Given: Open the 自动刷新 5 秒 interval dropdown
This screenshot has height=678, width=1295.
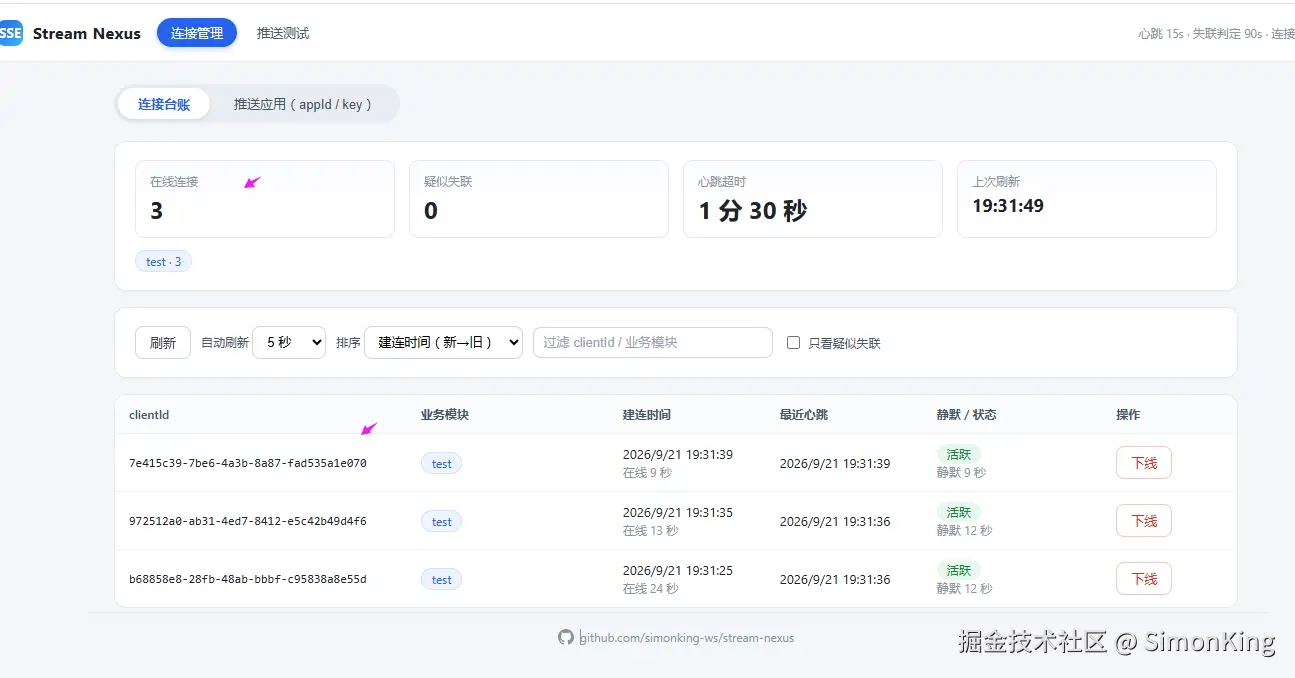Looking at the screenshot, I should click(x=289, y=342).
